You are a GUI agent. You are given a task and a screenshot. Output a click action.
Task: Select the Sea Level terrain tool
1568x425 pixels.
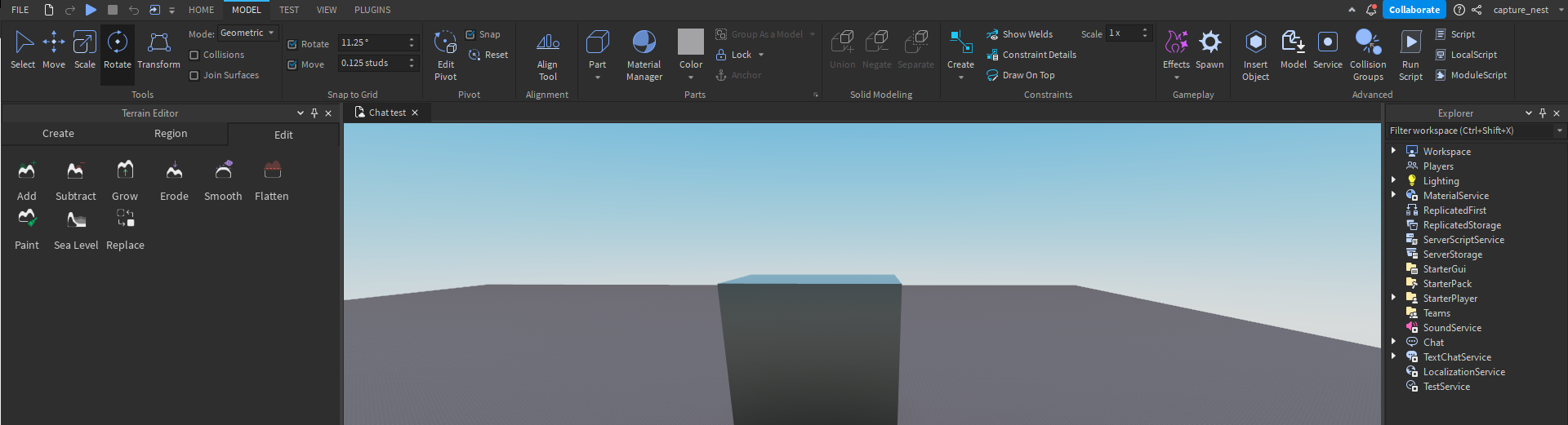tap(76, 229)
